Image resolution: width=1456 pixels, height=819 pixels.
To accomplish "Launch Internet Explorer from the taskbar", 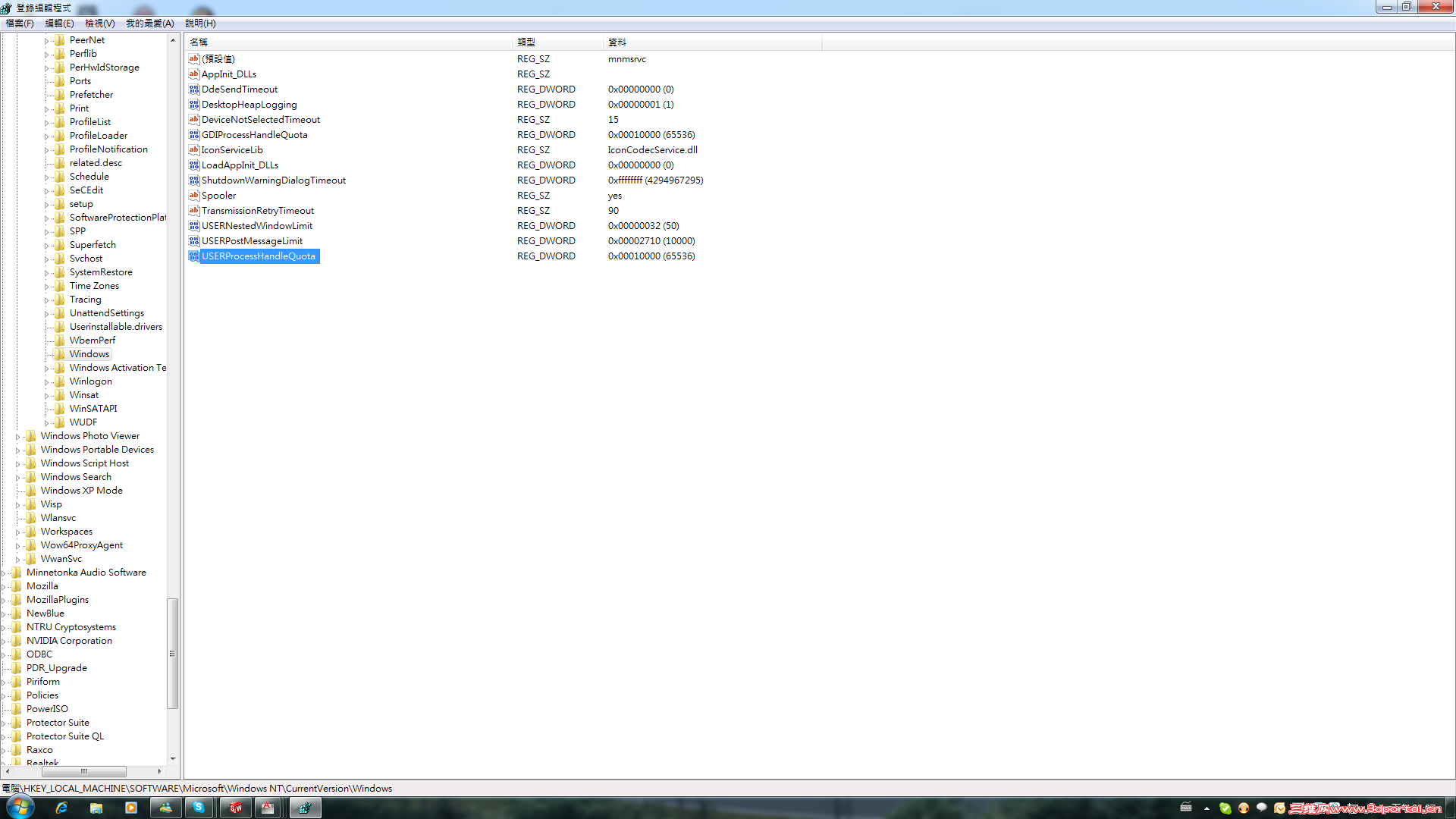I will [x=61, y=807].
